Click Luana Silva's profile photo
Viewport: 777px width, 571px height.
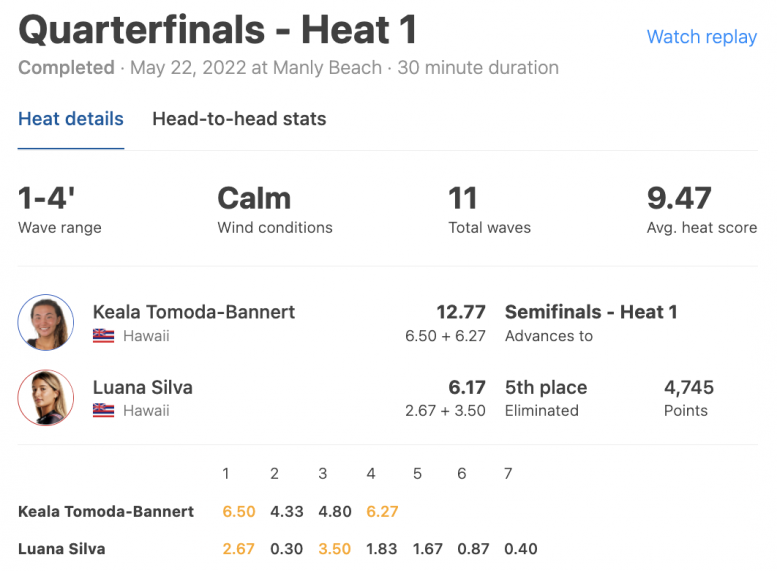coord(46,398)
